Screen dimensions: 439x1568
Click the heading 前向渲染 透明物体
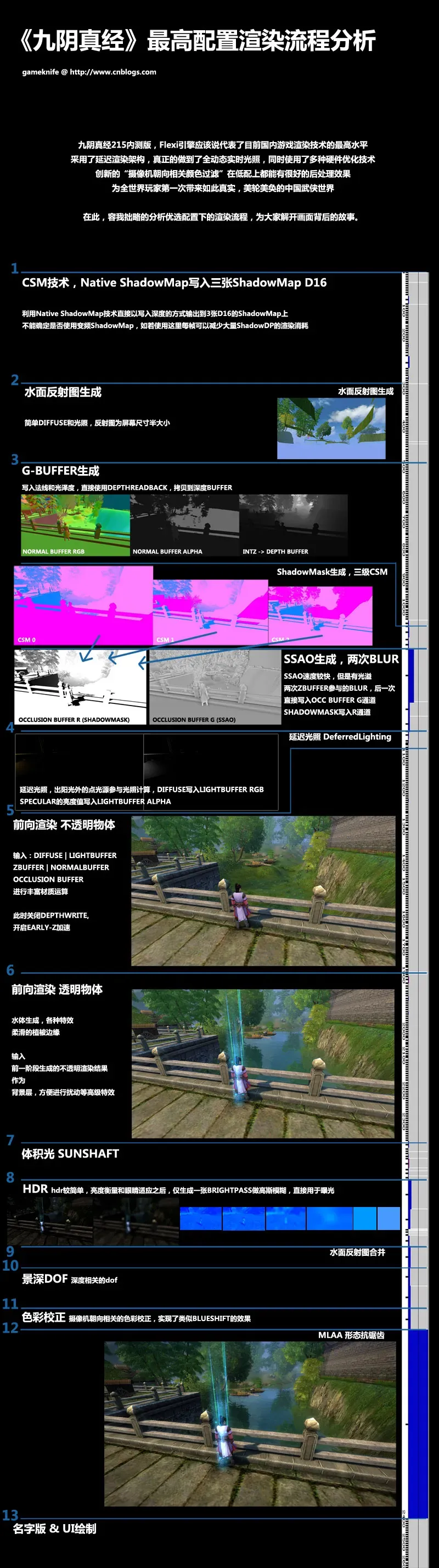[57, 990]
